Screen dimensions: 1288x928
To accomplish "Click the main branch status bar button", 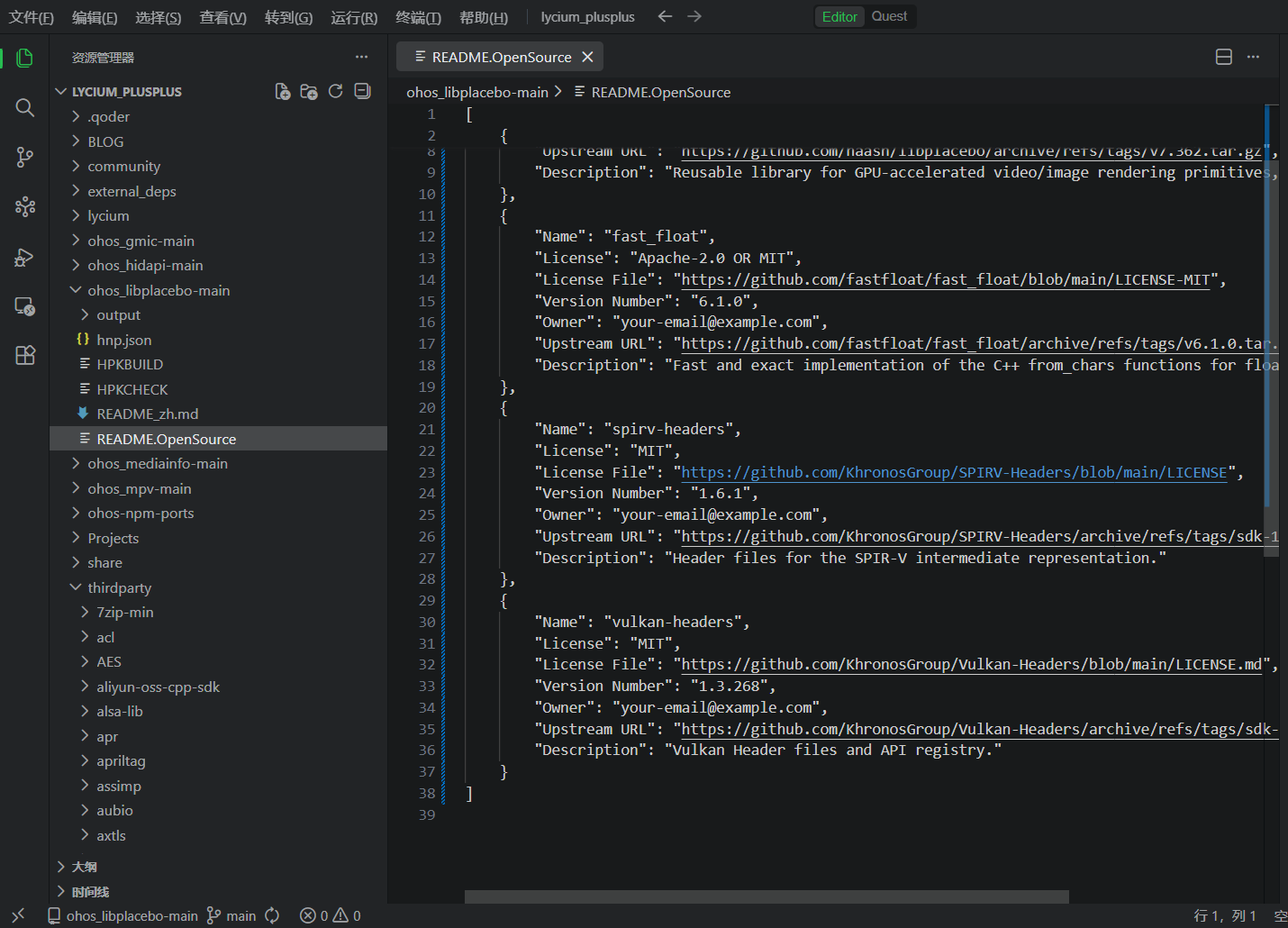I will coord(231,915).
